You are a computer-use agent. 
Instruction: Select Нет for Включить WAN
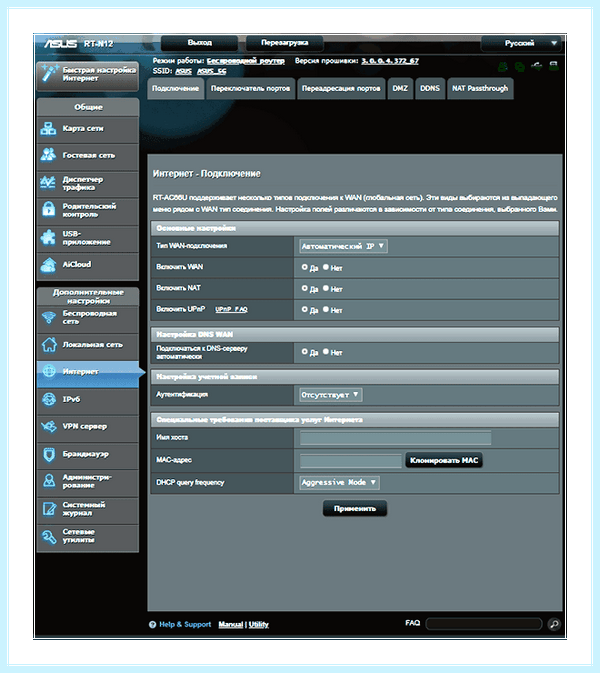click(326, 267)
